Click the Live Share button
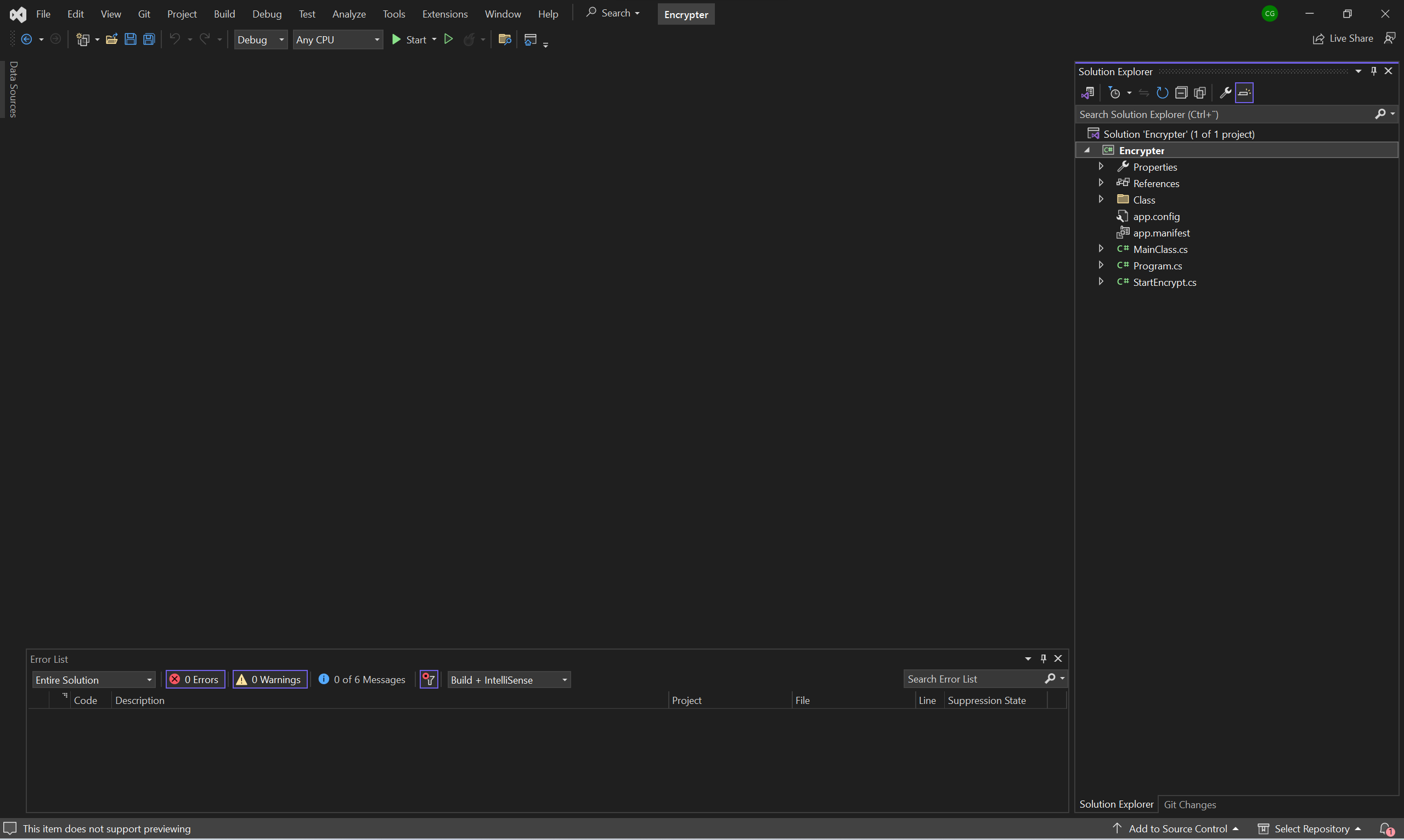 [1343, 38]
